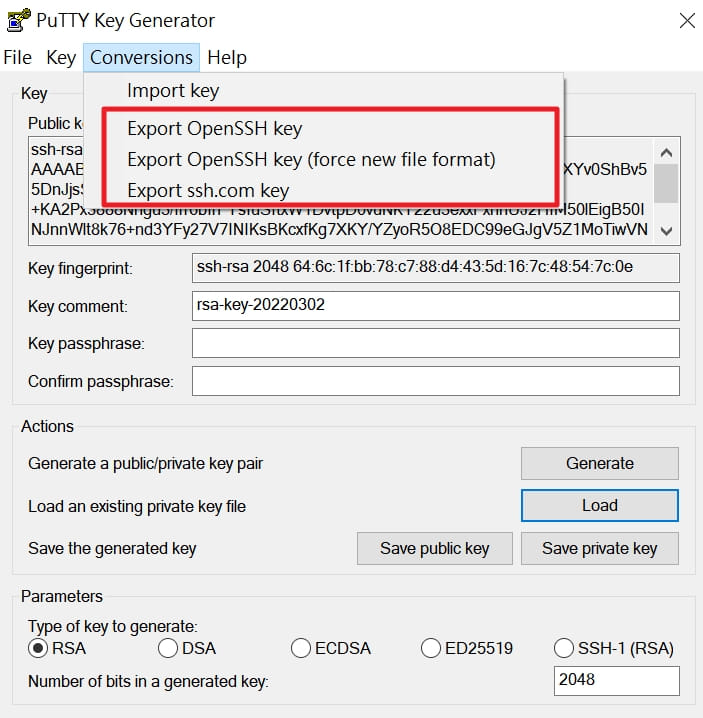Click 'Load an existing private key file' text
703x718 pixels.
pos(137,507)
